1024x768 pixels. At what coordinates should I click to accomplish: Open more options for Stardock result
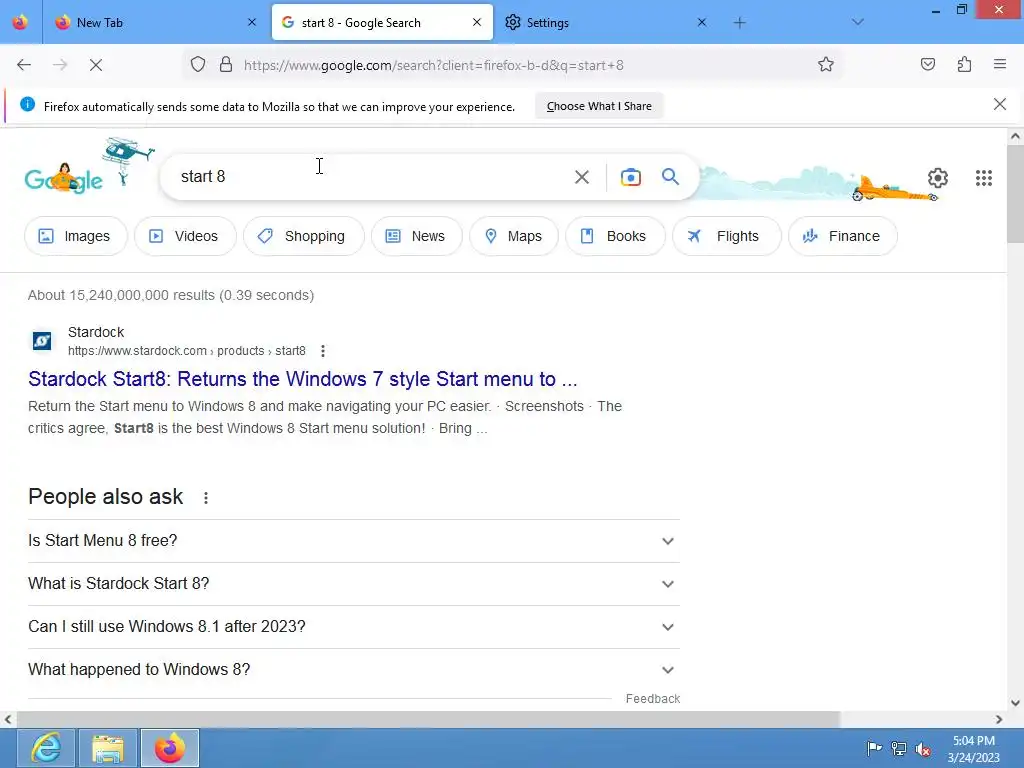click(323, 351)
